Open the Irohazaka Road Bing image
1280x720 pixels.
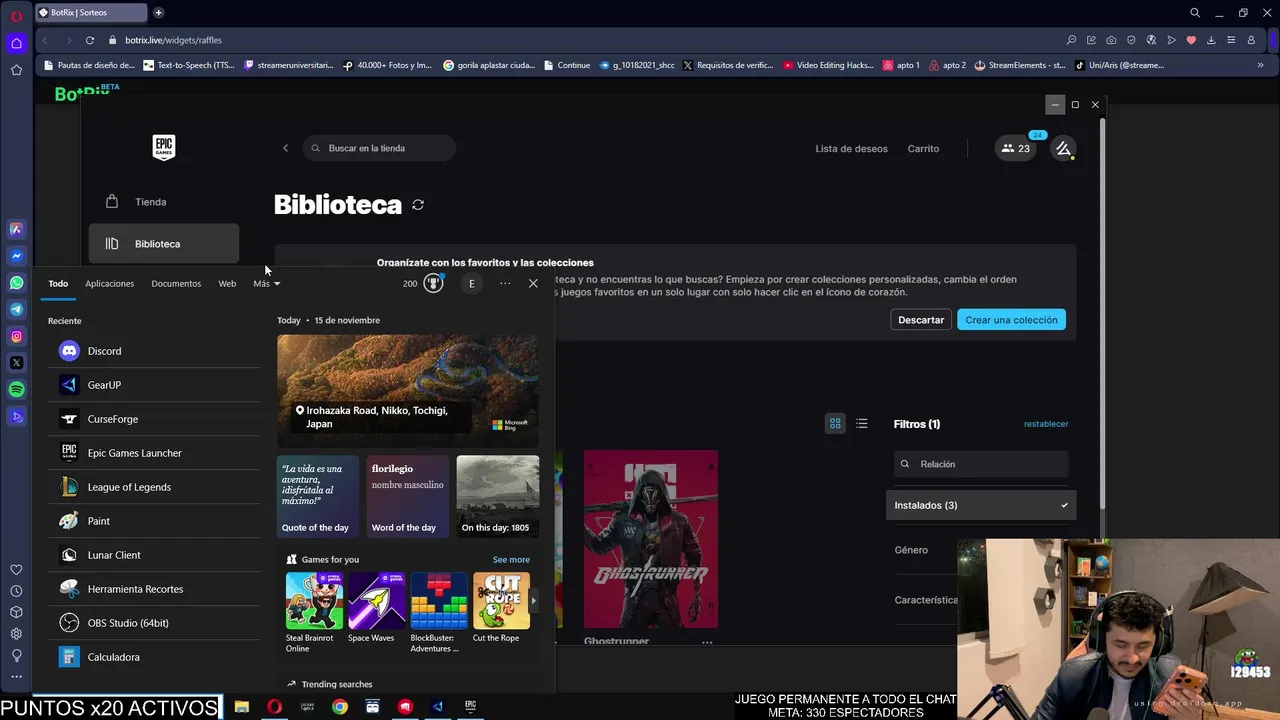pyautogui.click(x=408, y=391)
